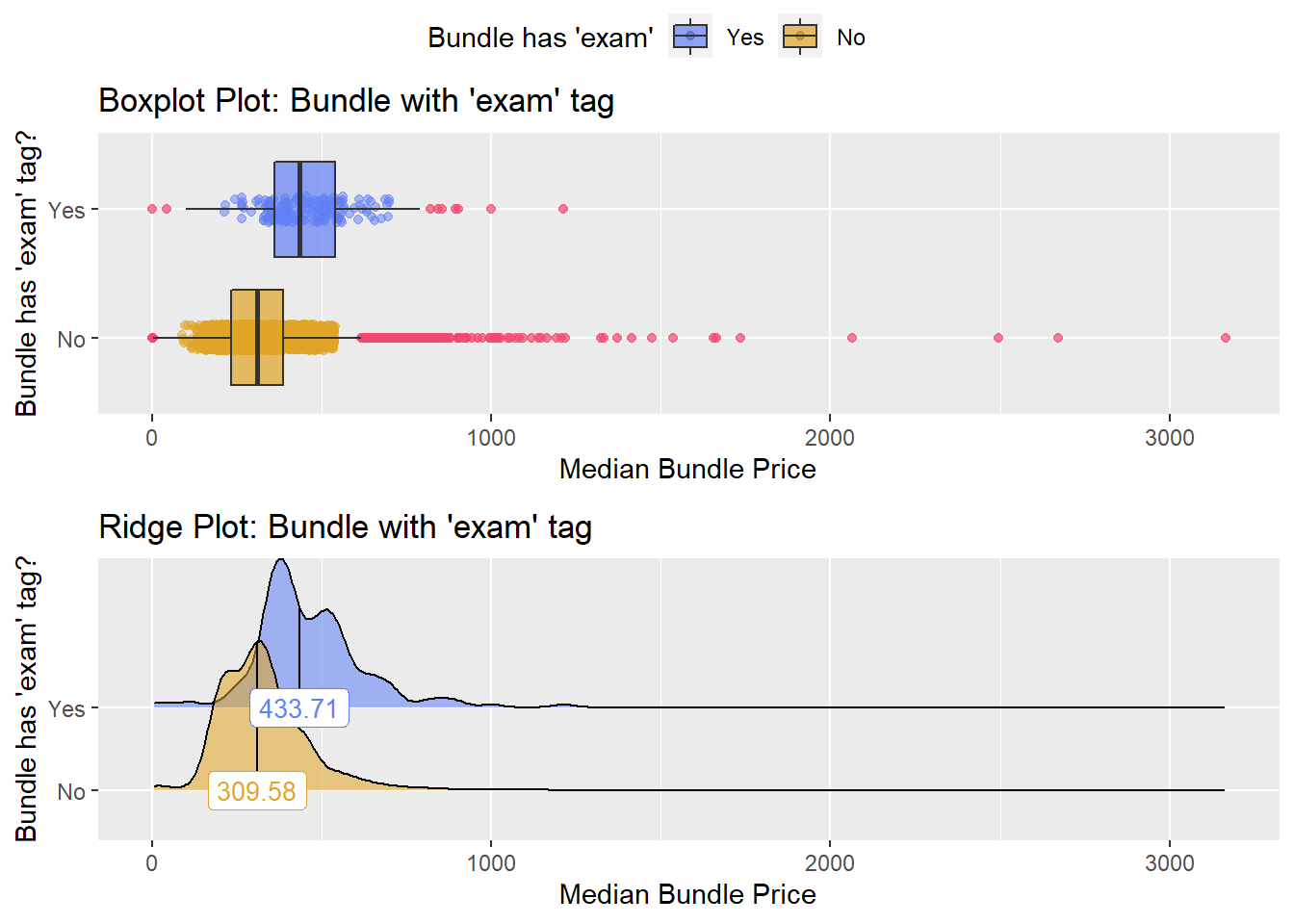Click the 'Boxplot Plot: Bundle with exam tag' title

pos(356,101)
